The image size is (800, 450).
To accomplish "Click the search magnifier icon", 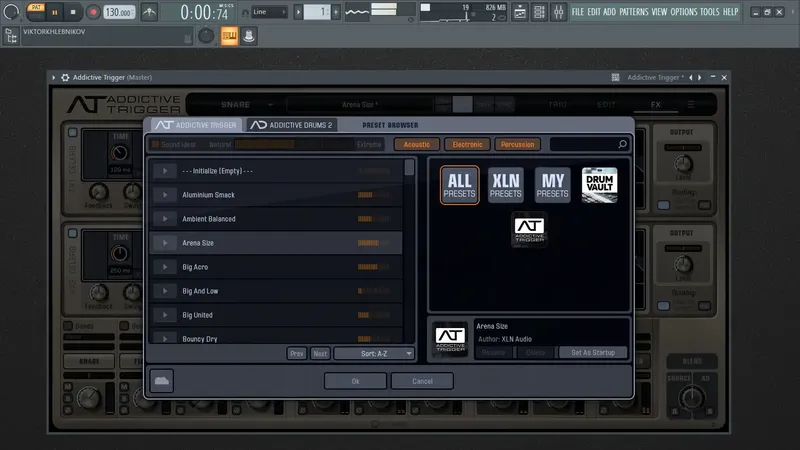I will pos(622,144).
